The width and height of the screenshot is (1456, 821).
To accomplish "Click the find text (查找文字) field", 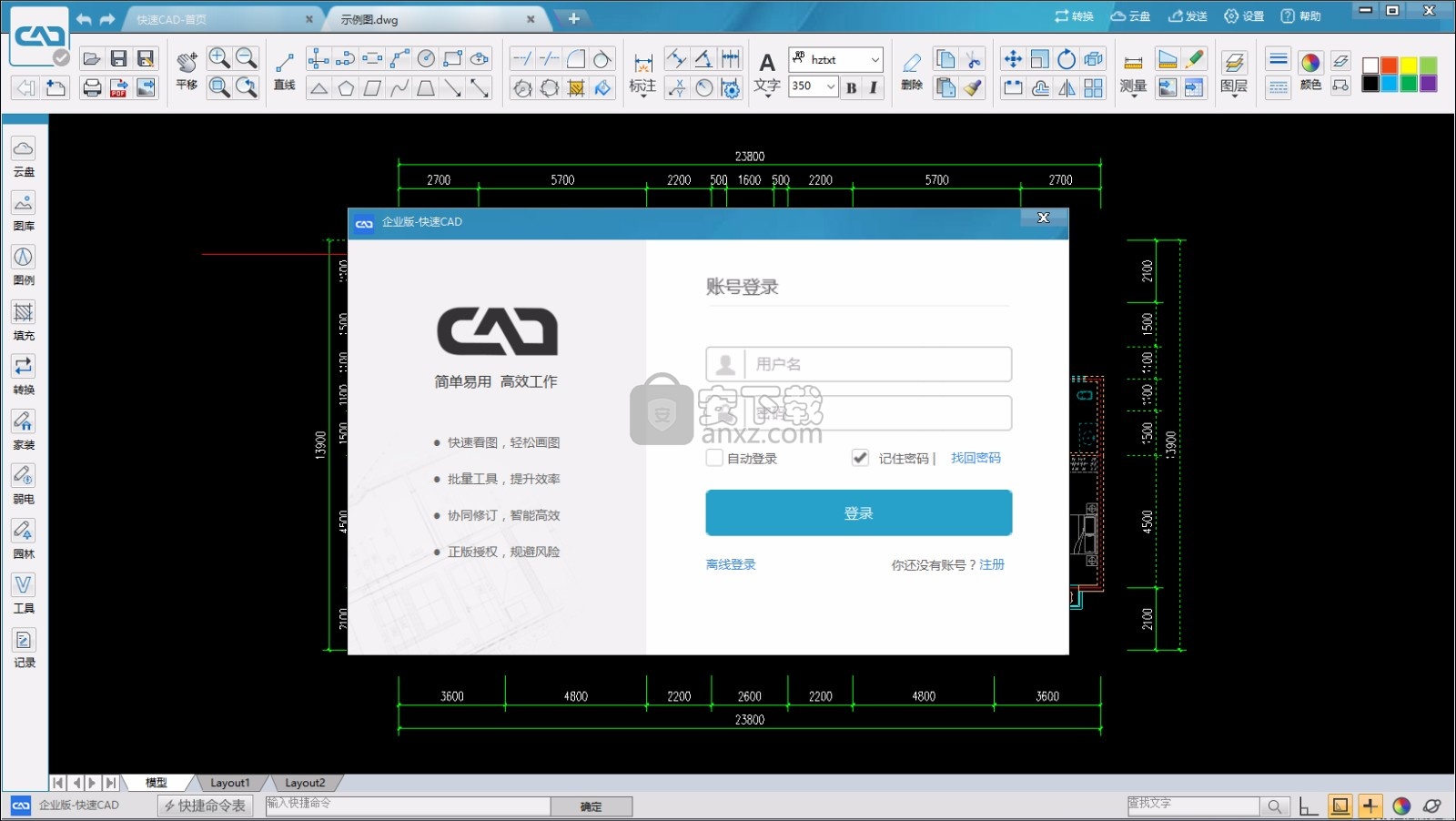I will pos(1193,806).
